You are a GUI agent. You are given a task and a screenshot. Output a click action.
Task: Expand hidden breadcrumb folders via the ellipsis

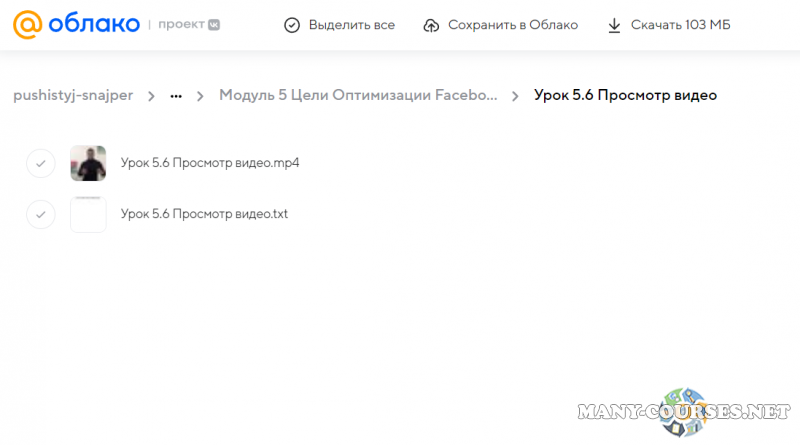pos(176,96)
